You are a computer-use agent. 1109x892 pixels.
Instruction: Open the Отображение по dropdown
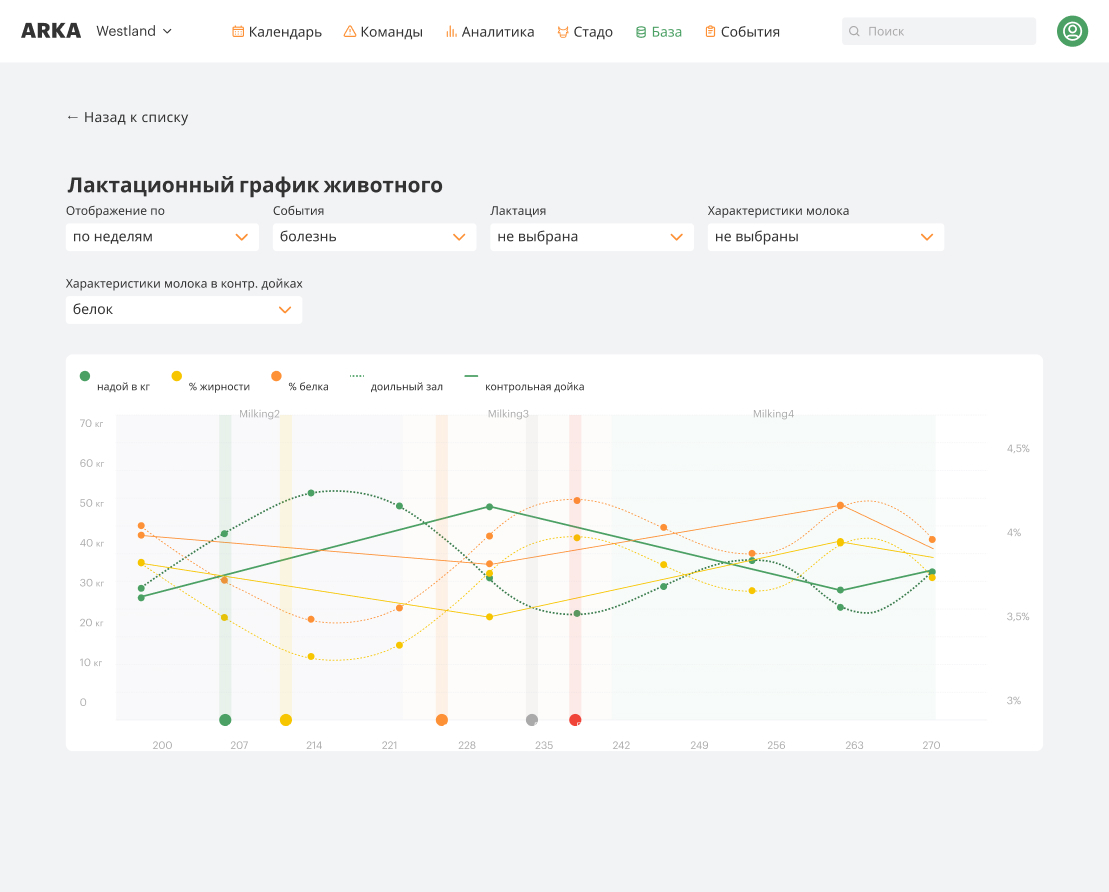(162, 237)
